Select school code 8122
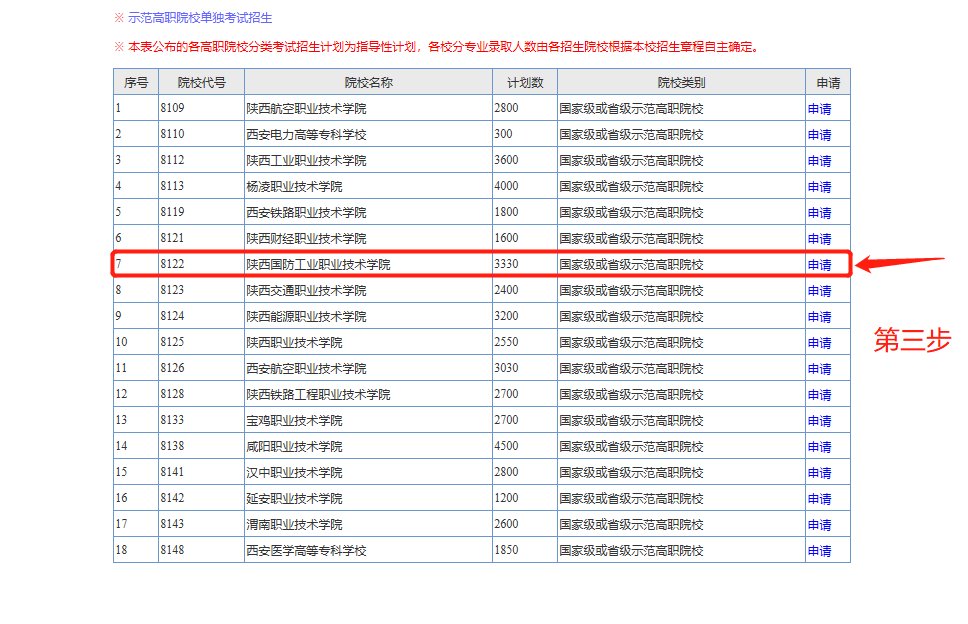The width and height of the screenshot is (968, 624). 172,264
